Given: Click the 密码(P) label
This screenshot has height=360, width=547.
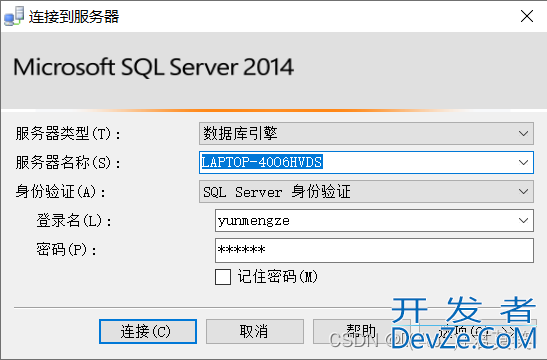Looking at the screenshot, I should [x=67, y=249].
